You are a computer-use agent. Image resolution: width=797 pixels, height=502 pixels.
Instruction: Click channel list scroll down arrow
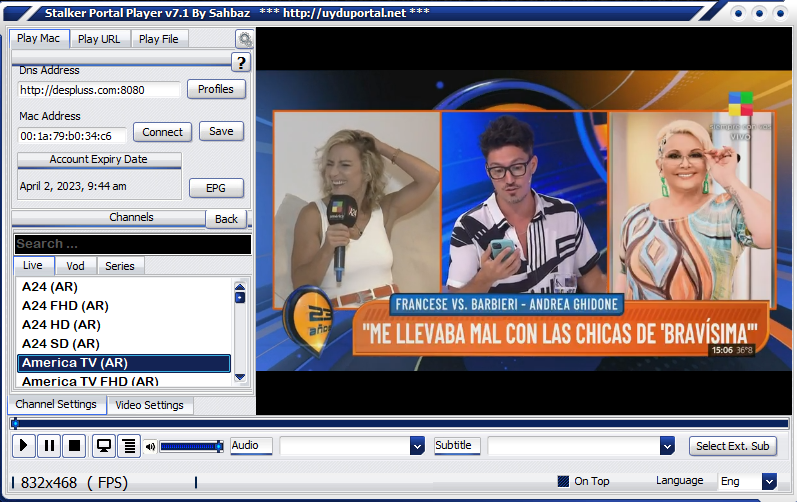click(240, 378)
